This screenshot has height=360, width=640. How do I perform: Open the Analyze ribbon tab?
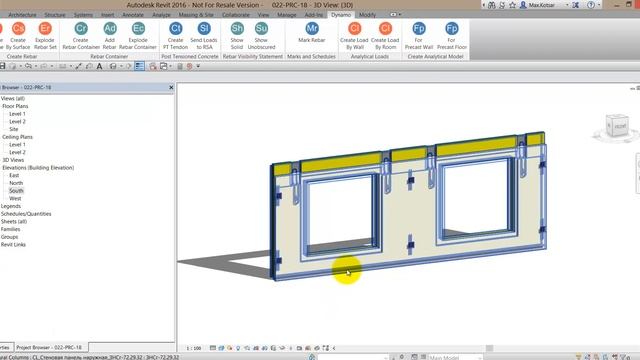[162, 15]
